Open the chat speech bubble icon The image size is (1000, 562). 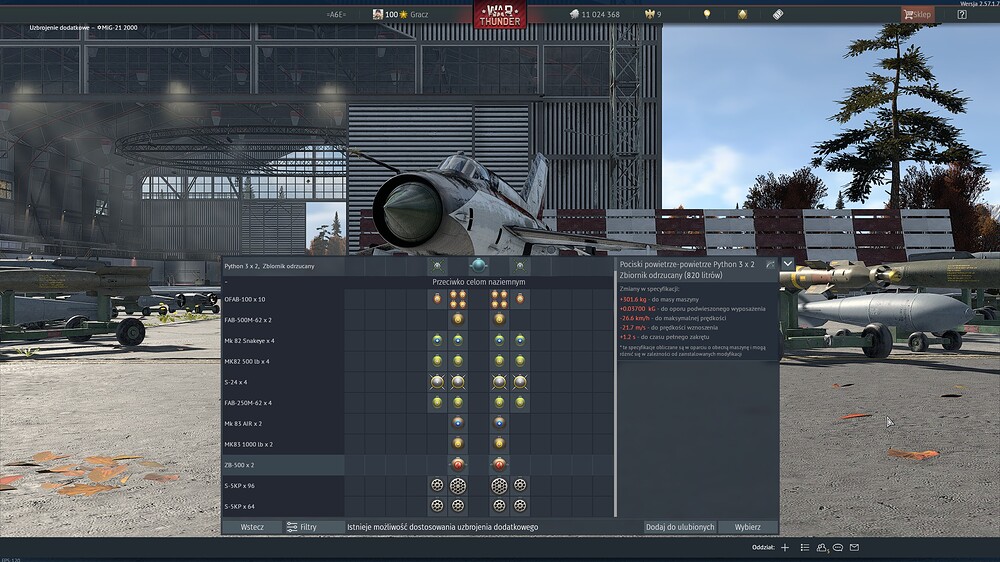838,547
